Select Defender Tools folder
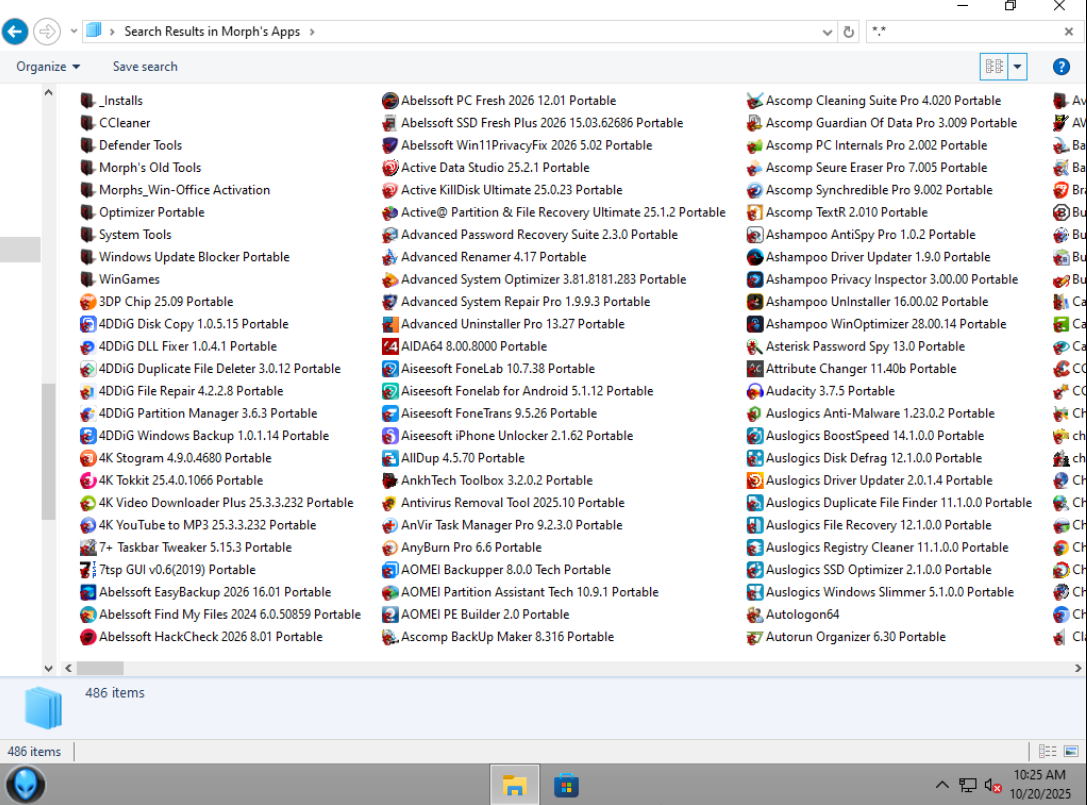 [x=131, y=145]
